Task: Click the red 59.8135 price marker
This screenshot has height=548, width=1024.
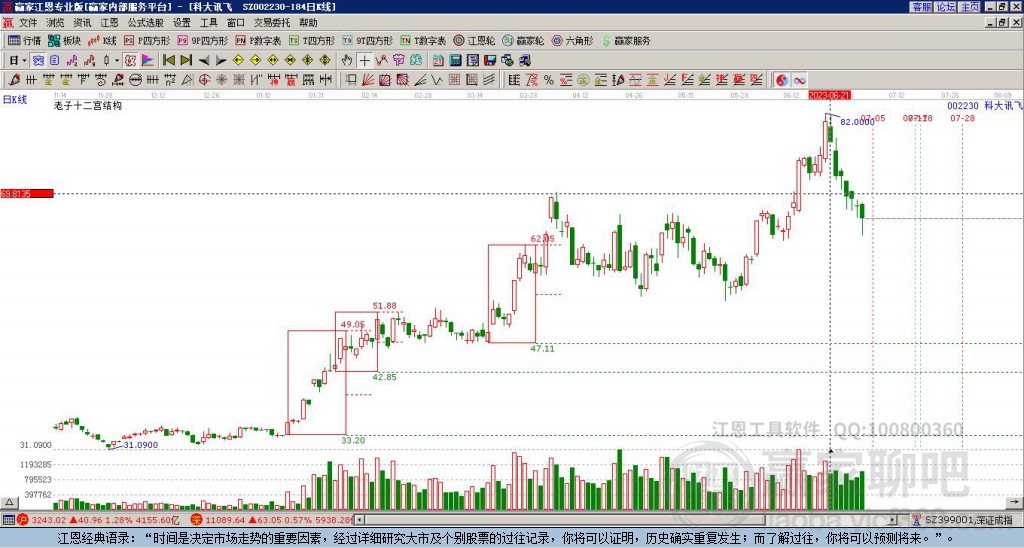Action: point(27,194)
